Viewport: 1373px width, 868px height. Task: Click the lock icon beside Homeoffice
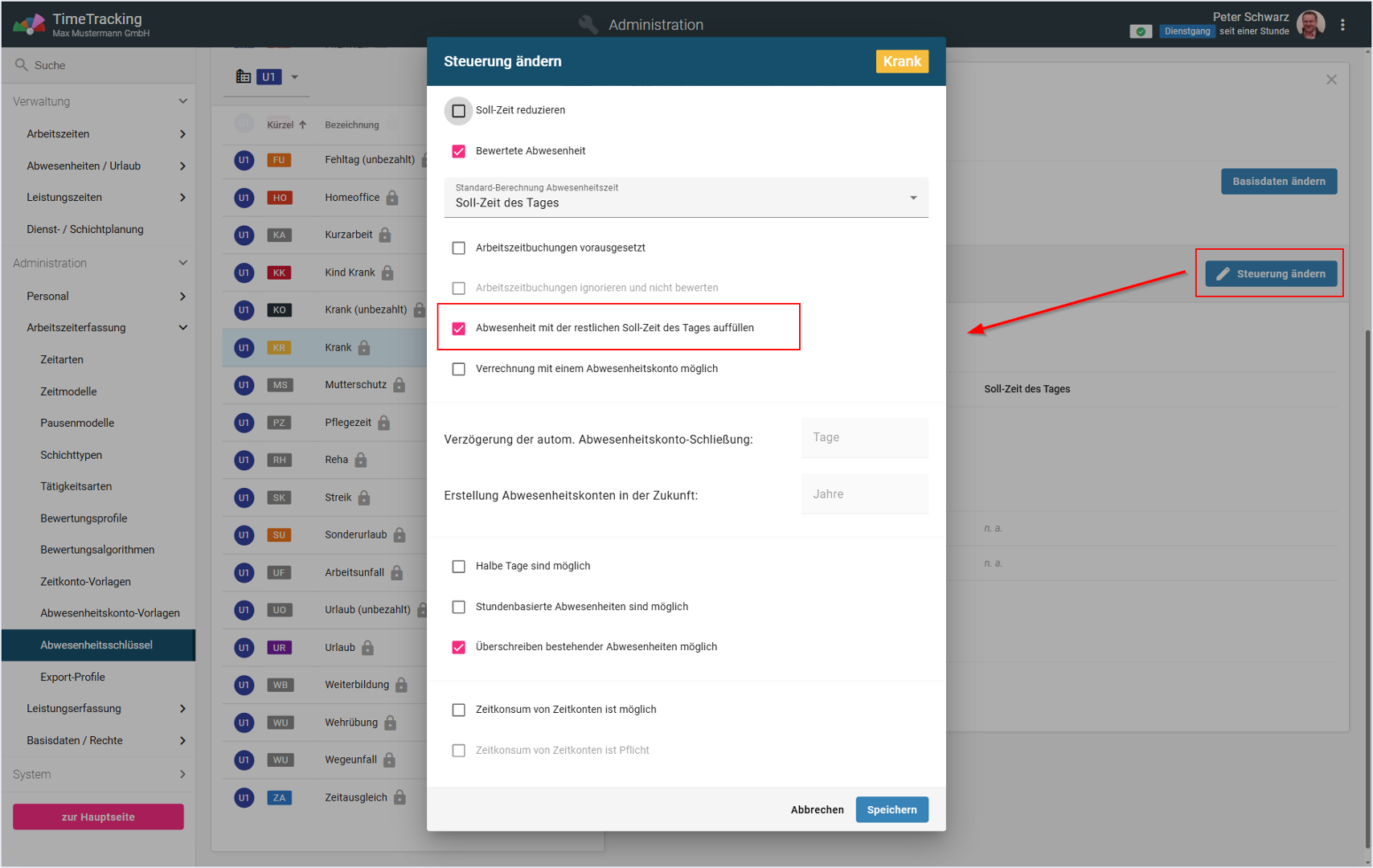point(392,198)
